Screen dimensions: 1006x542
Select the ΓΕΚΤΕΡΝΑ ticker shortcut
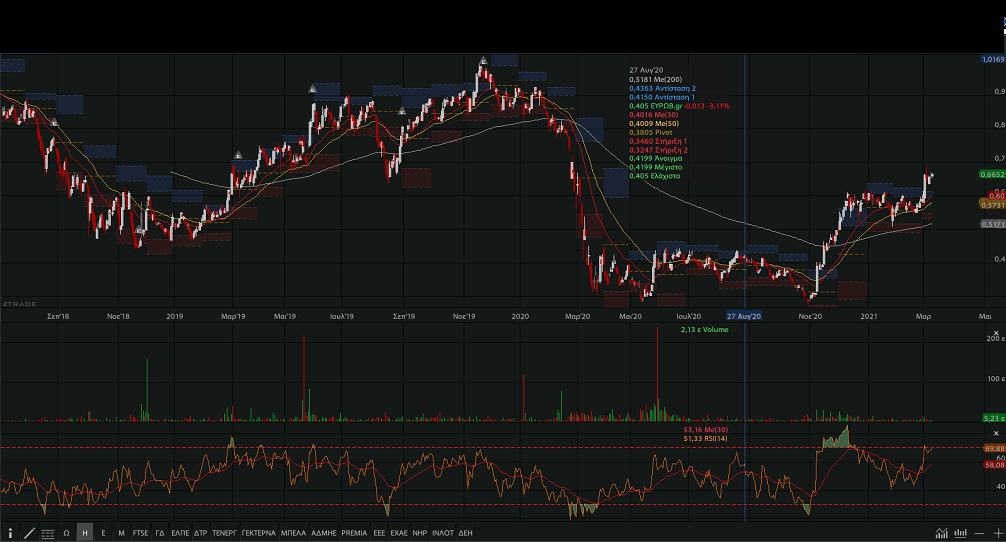[x=258, y=533]
